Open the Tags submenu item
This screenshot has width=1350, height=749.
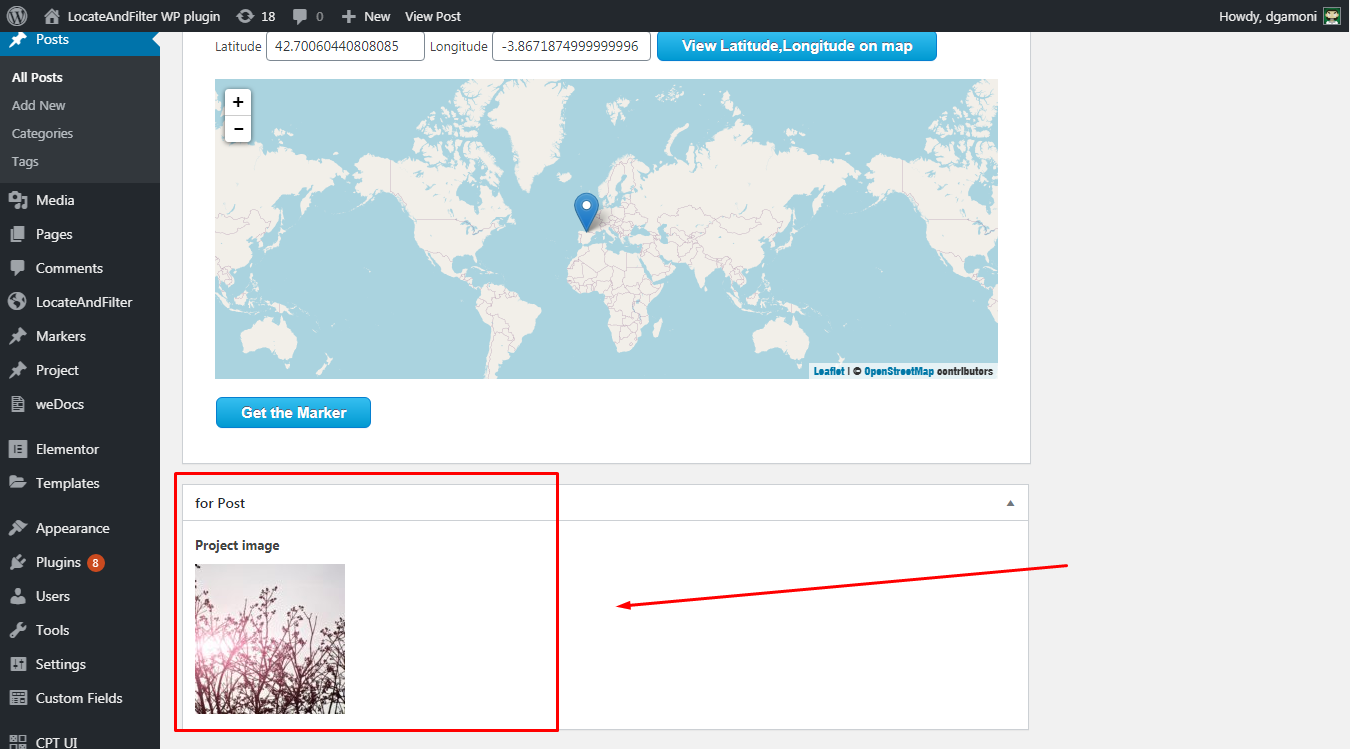coord(23,161)
